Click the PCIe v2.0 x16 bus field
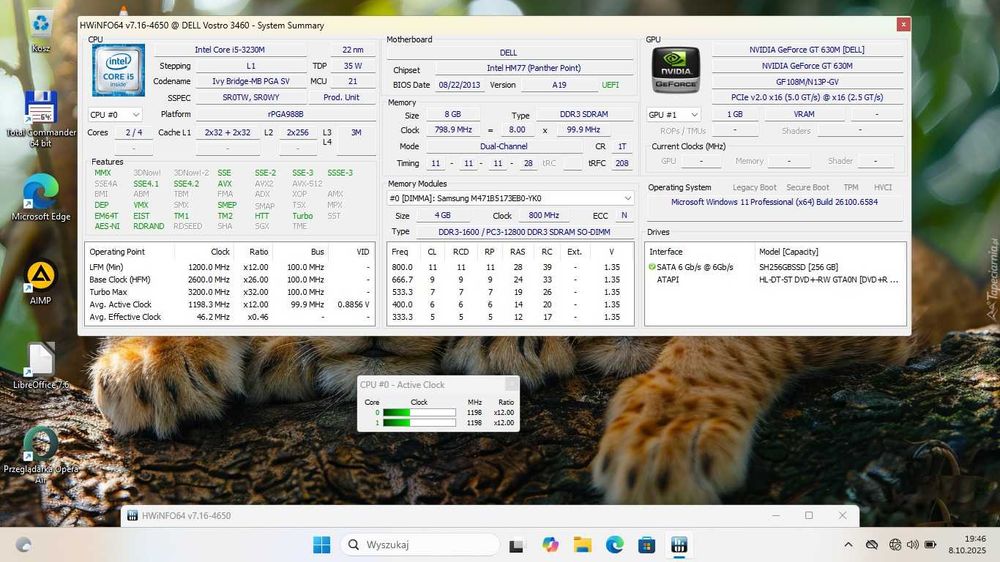Screen dimensions: 1000x562 tap(807, 98)
